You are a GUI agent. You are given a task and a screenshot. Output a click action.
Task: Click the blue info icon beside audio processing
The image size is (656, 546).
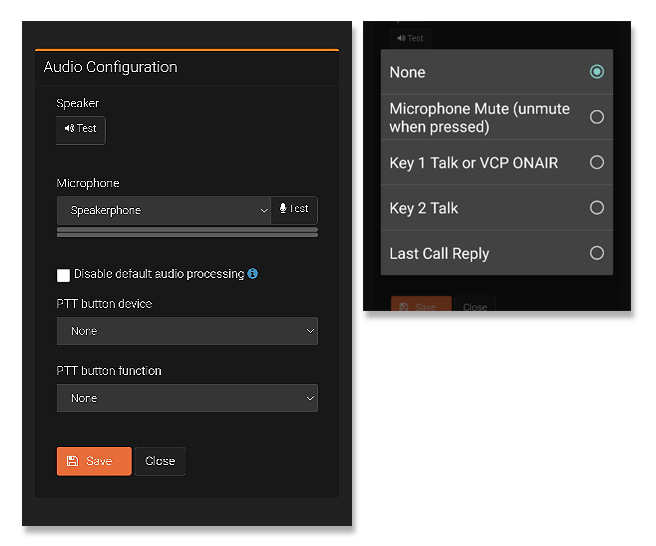click(x=253, y=274)
